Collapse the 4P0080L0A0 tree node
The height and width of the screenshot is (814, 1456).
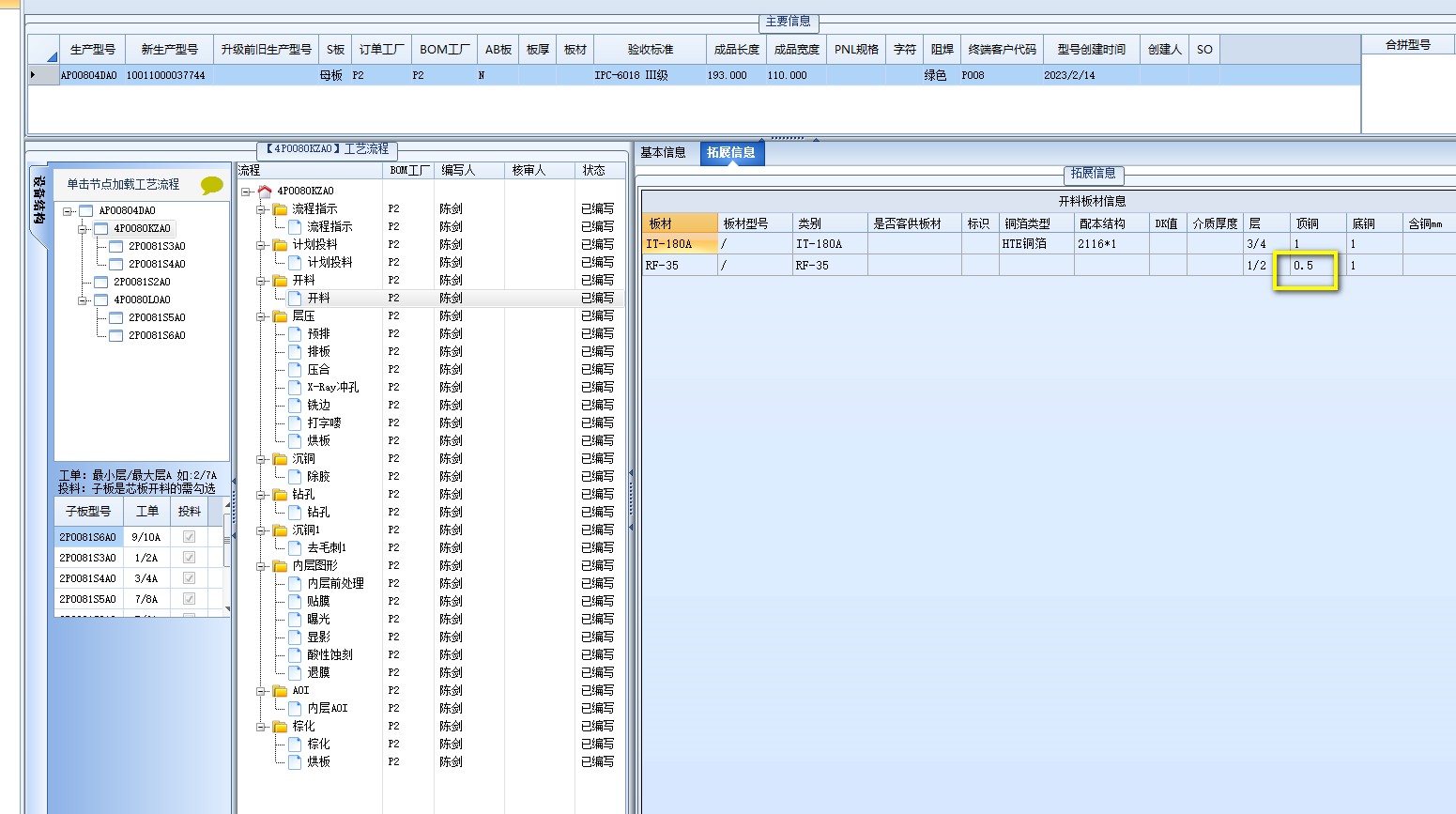coord(83,299)
